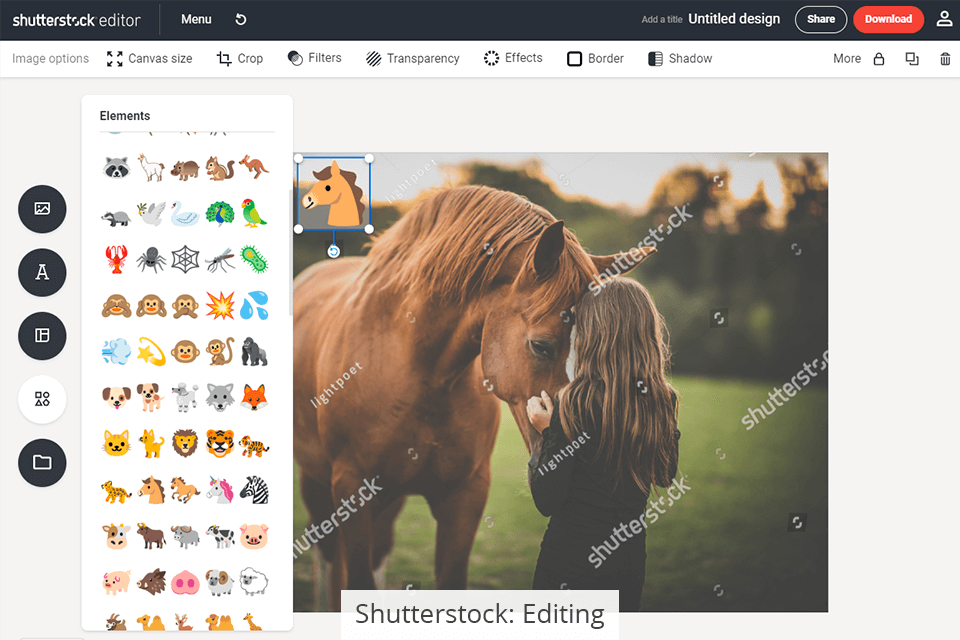Open the Effects option
Image resolution: width=960 pixels, height=640 pixels.
coord(513,58)
